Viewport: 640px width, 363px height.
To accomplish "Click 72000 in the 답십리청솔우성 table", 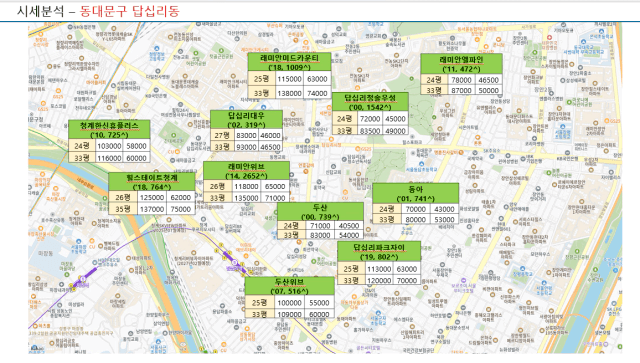I will coord(370,119).
